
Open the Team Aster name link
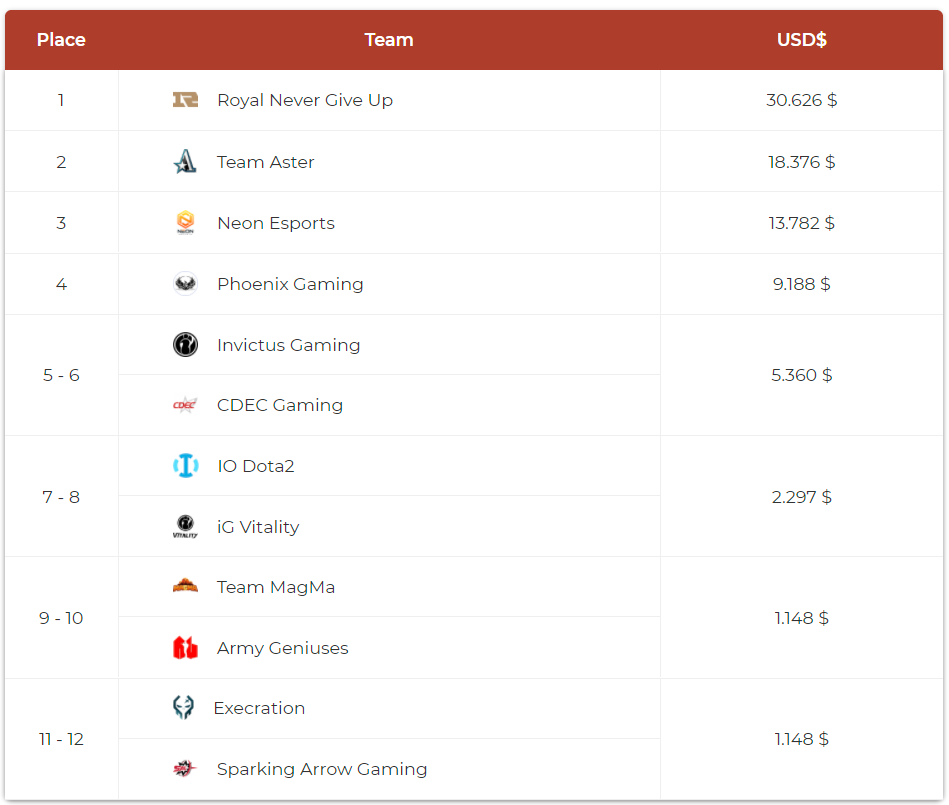pyautogui.click(x=266, y=162)
